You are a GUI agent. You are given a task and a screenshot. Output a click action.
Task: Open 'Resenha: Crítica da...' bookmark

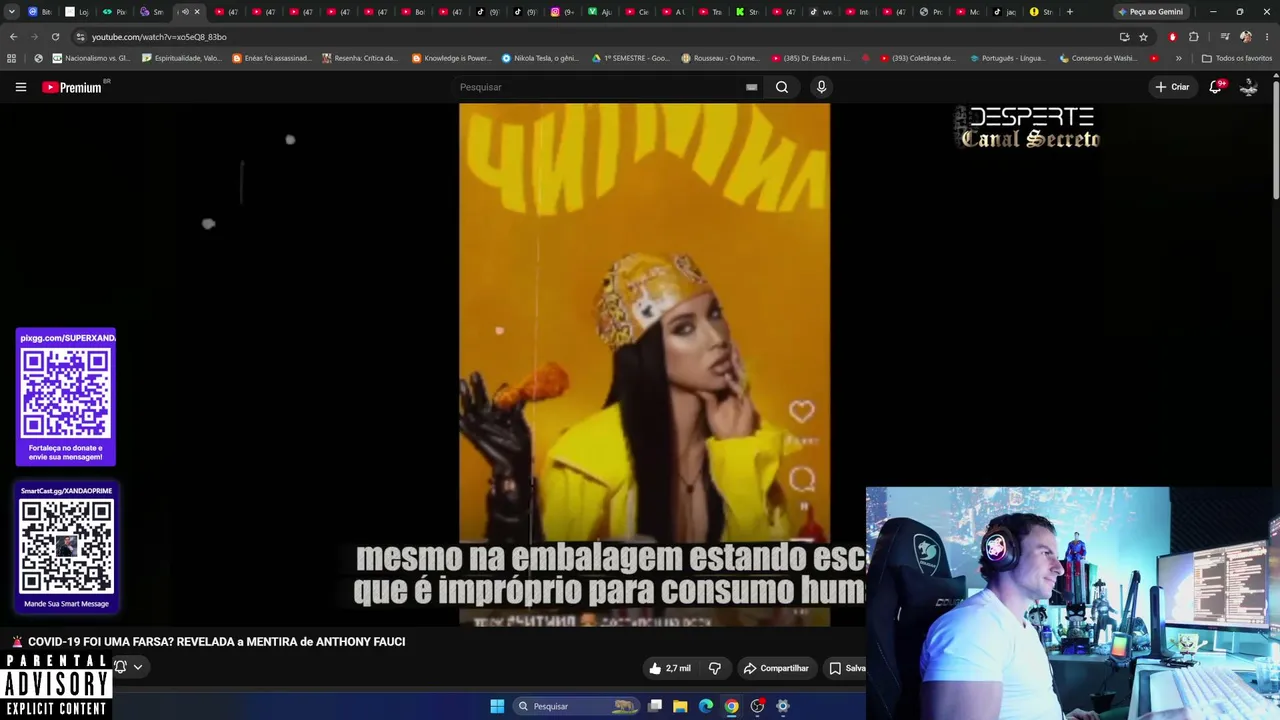coord(361,58)
